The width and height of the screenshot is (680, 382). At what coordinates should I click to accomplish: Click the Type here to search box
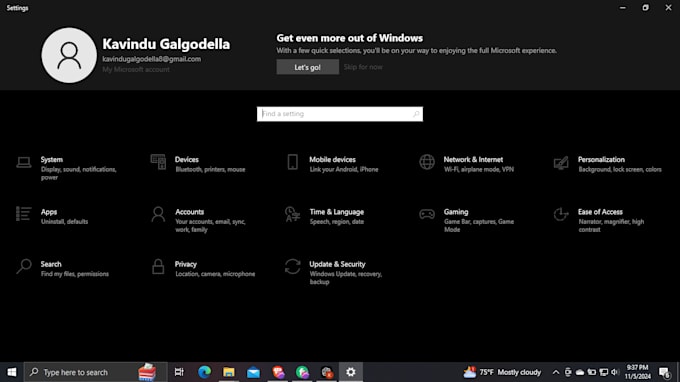coord(95,372)
